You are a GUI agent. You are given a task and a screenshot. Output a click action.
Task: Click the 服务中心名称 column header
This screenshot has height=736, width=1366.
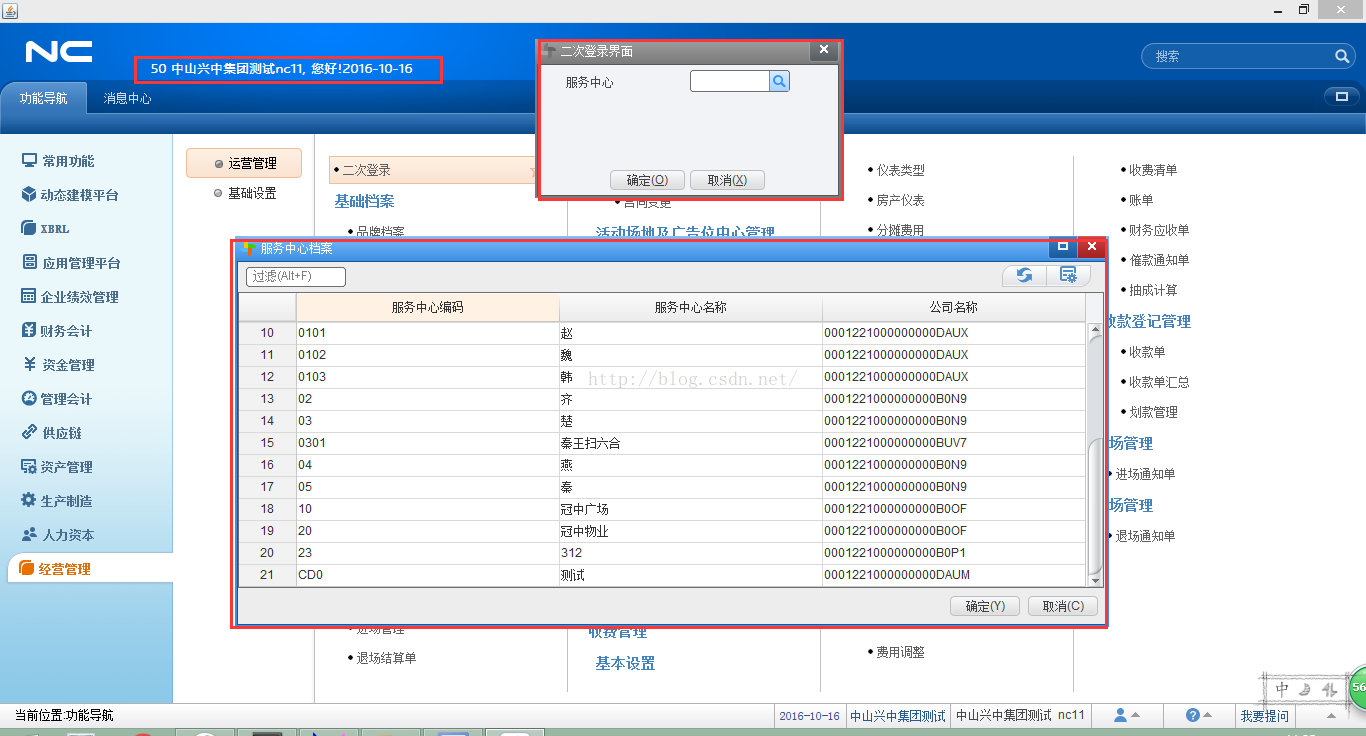tap(690, 307)
